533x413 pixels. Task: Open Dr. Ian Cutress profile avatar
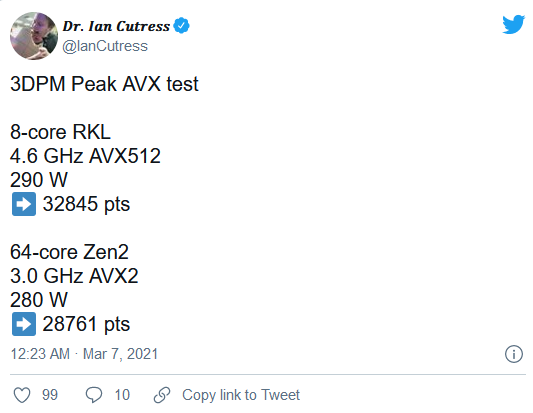34,36
